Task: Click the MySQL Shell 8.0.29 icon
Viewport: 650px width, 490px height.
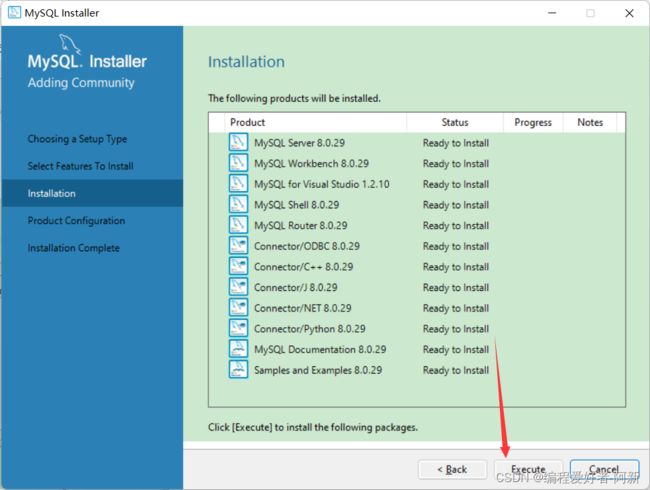Action: pyautogui.click(x=238, y=204)
